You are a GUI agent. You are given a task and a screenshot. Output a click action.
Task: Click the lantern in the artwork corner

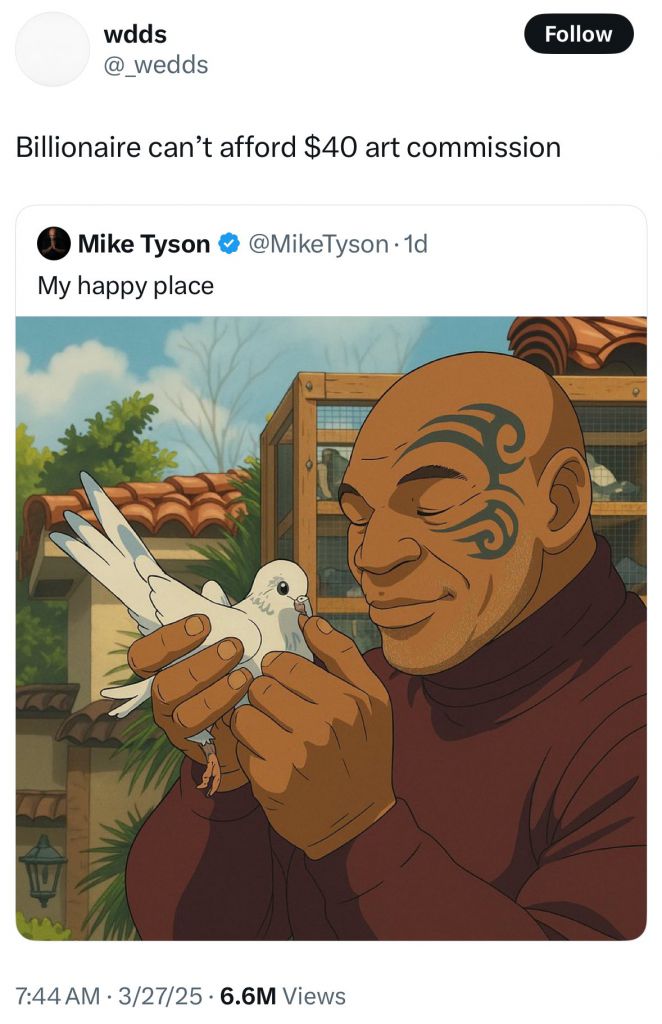[x=43, y=867]
